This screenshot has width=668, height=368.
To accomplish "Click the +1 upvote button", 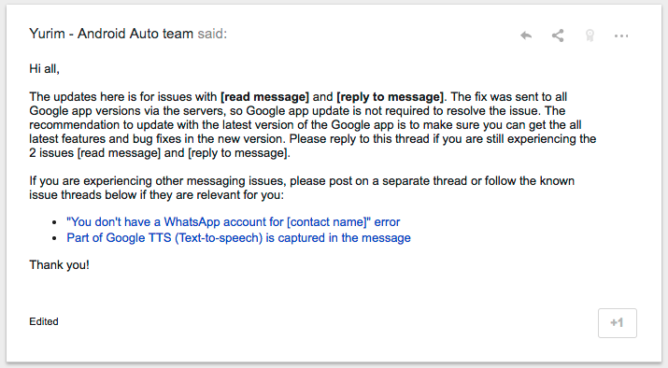I will 617,323.
